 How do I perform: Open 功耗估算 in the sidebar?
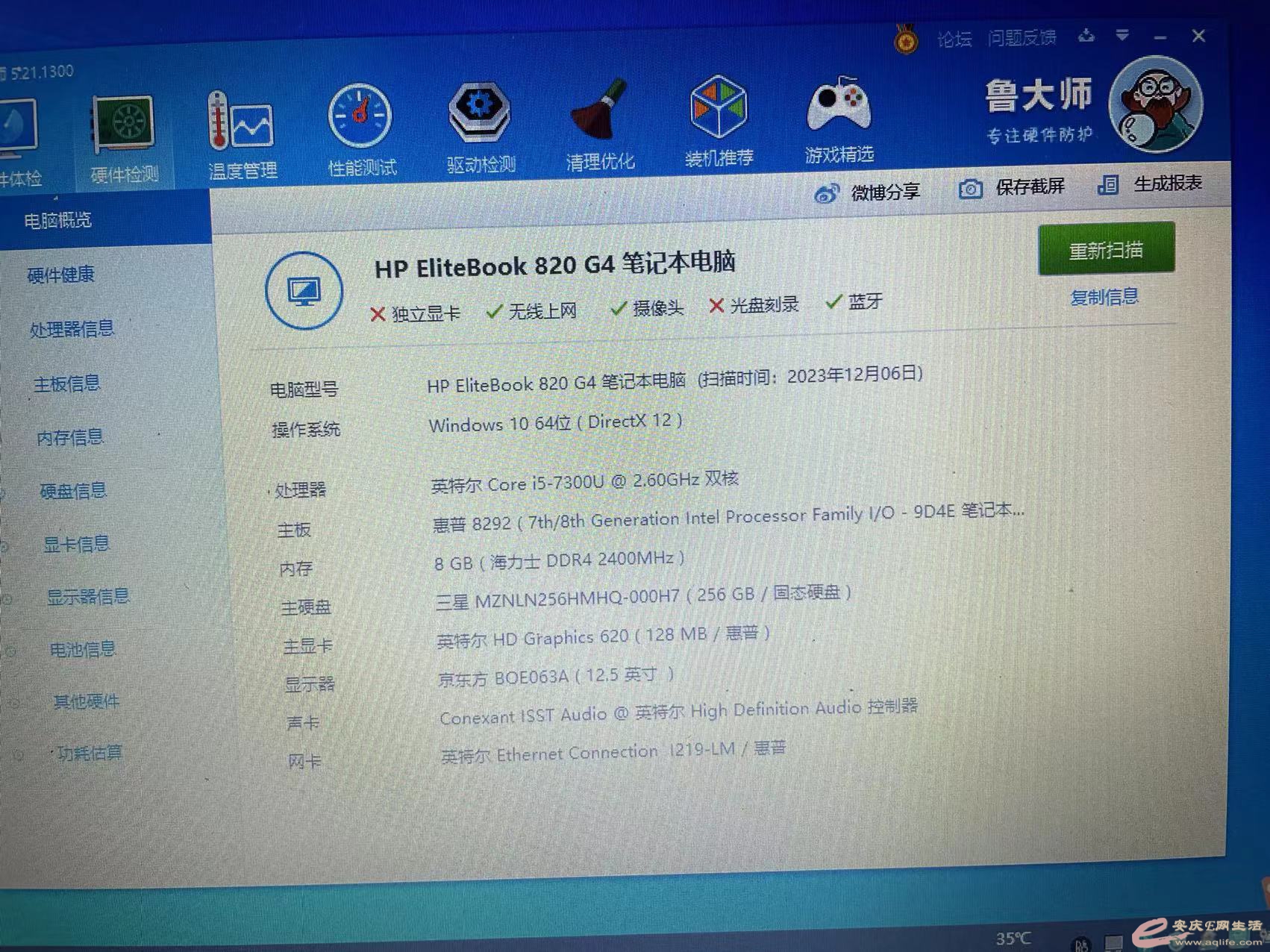(90, 754)
